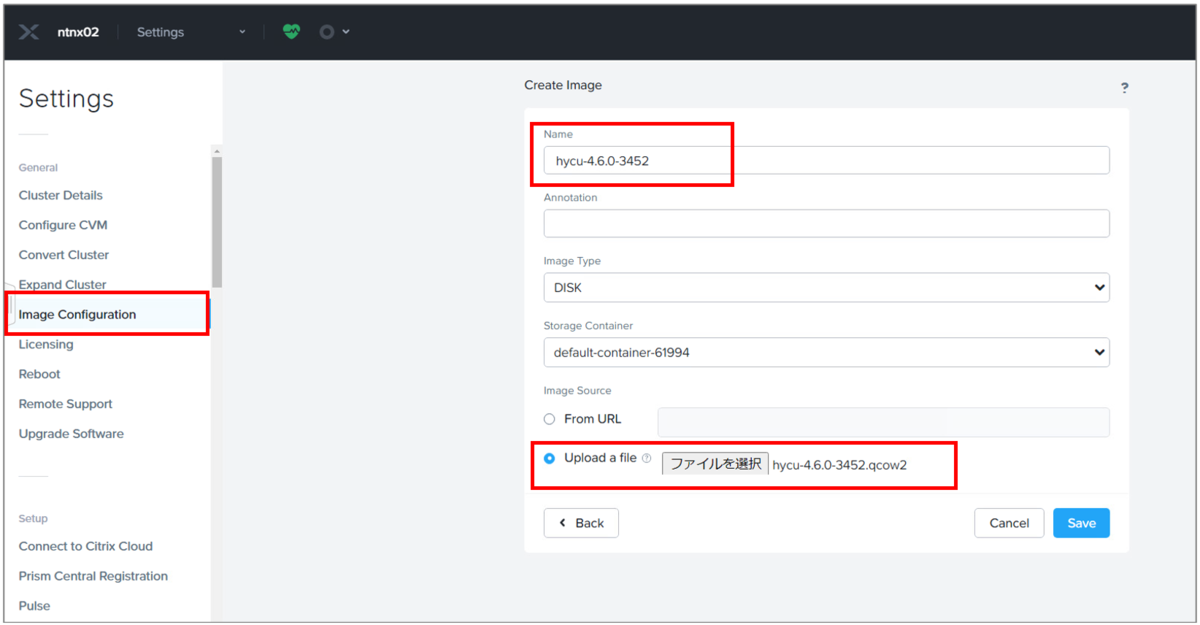Open Licensing settings
The width and height of the screenshot is (1200, 625).
46,344
